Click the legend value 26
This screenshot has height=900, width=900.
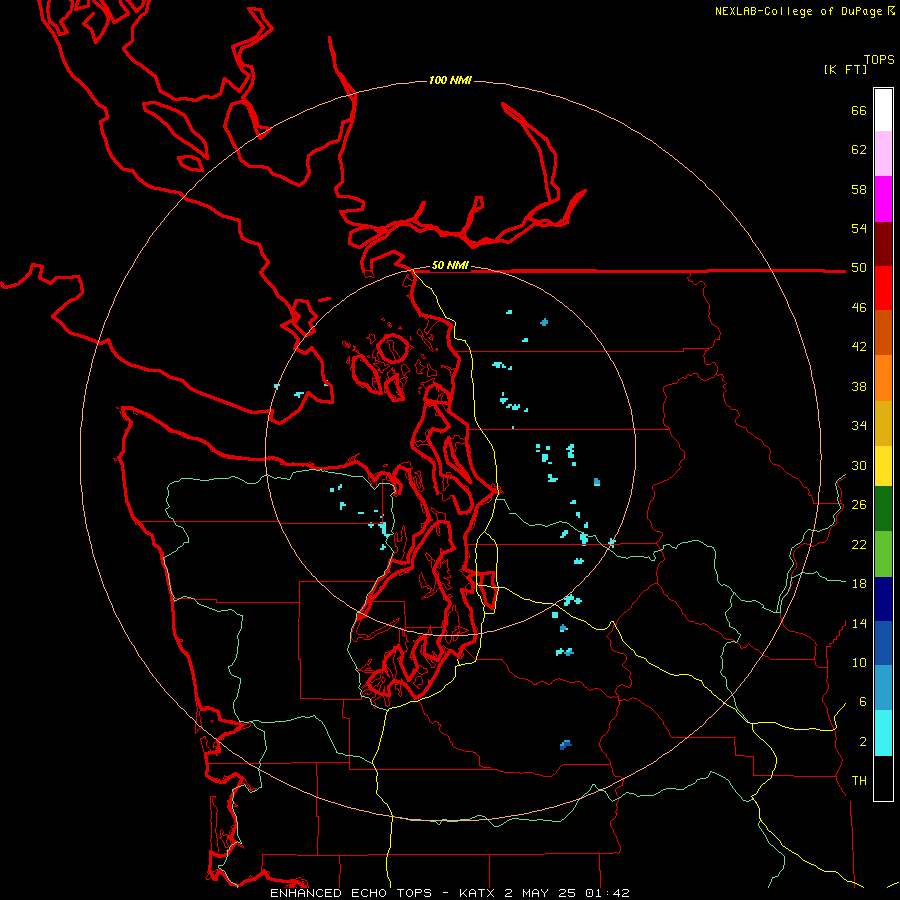(859, 505)
